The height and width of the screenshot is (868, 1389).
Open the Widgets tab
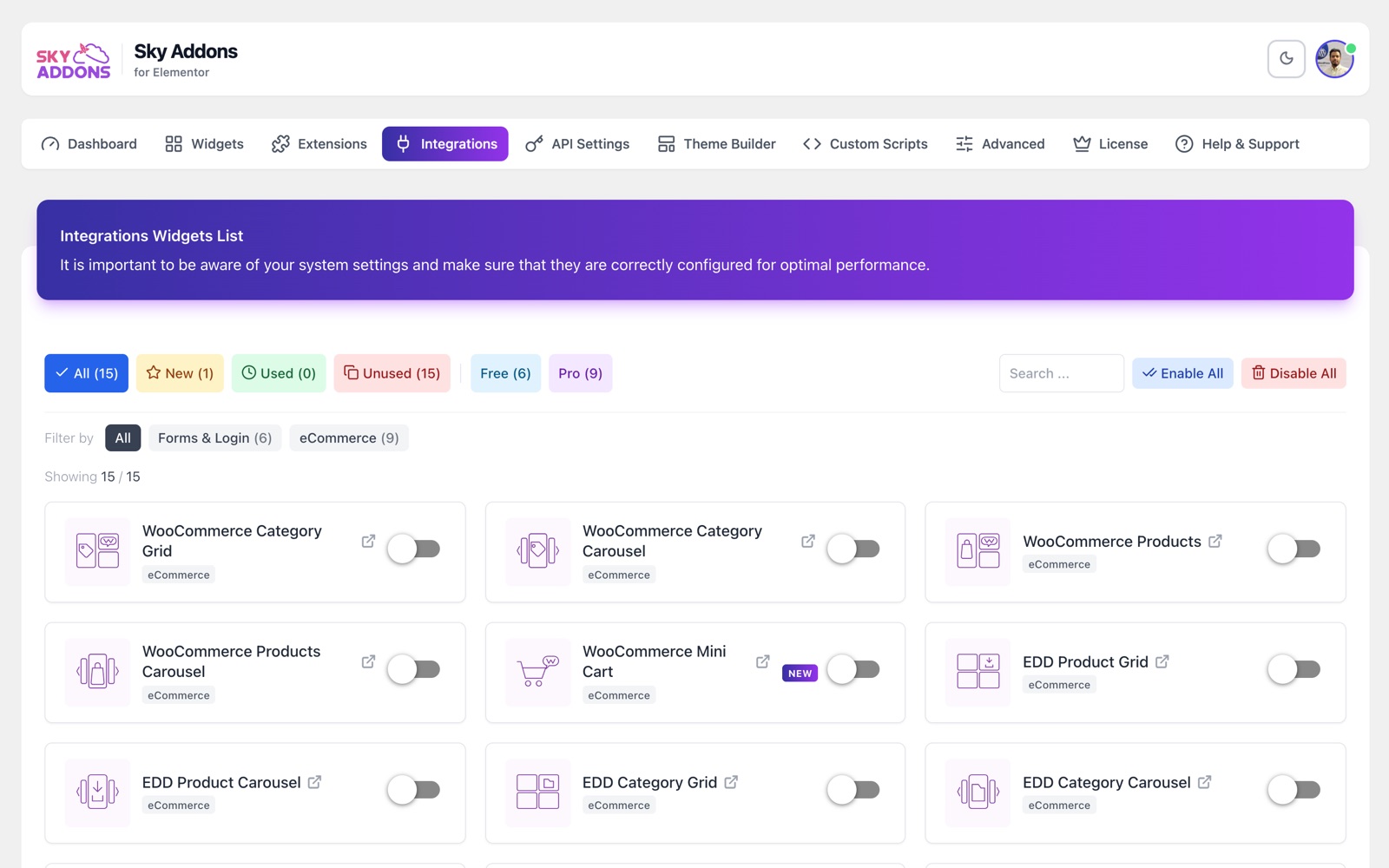coord(205,144)
